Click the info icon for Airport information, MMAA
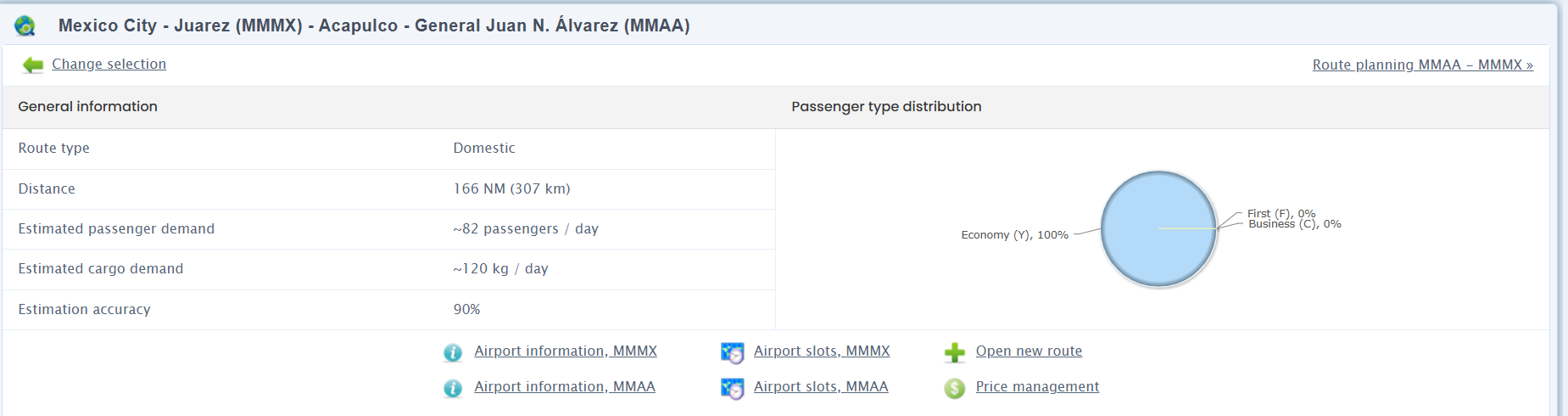Image resolution: width=1568 pixels, height=416 pixels. 453,388
